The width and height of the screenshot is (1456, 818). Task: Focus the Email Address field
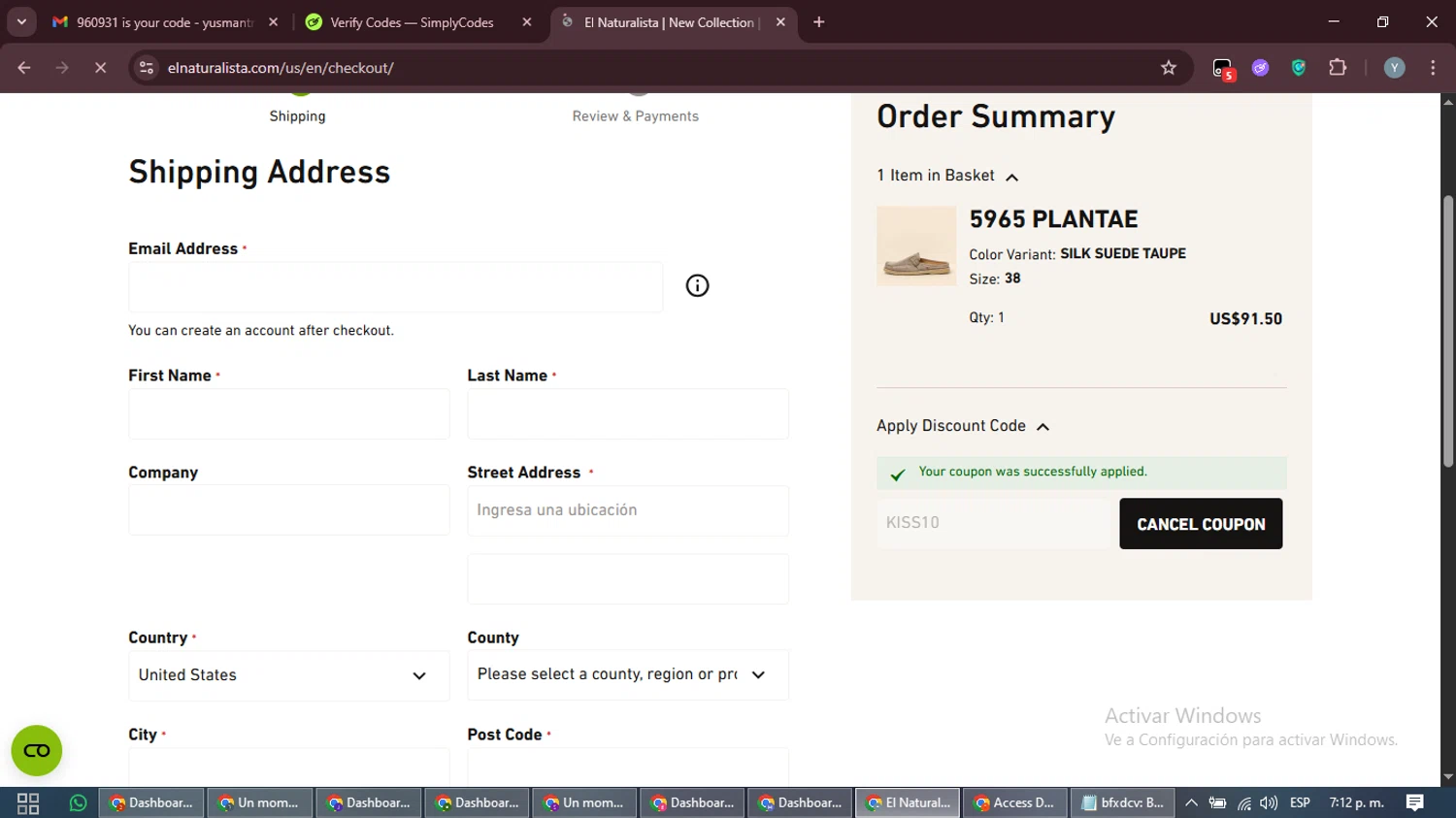[396, 287]
